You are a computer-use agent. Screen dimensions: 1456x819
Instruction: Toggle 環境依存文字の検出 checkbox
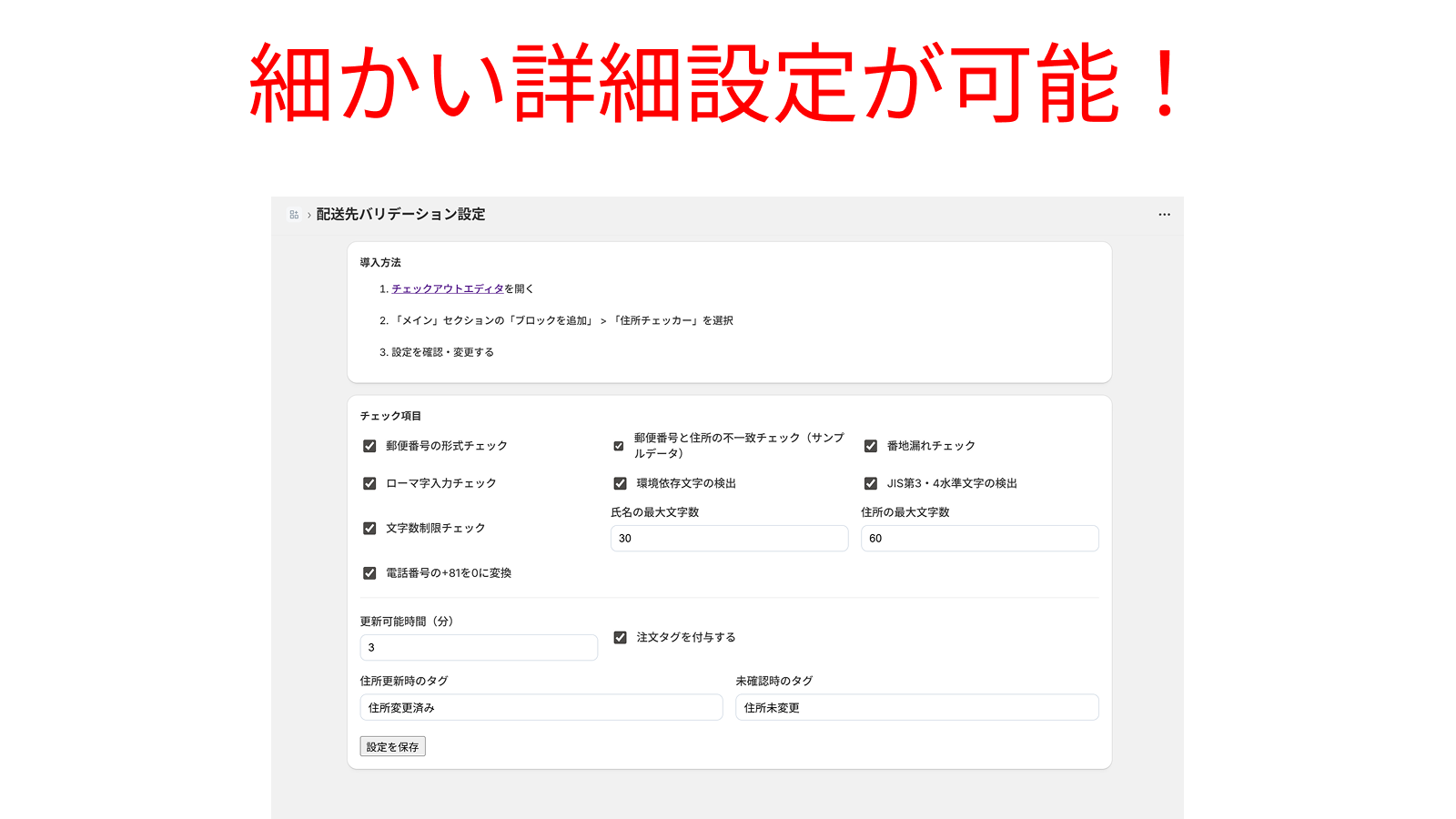620,483
